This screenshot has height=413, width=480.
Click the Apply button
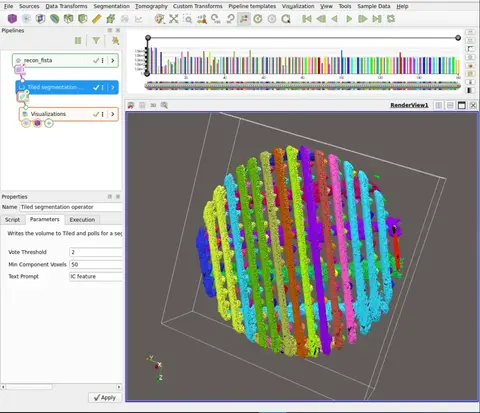(105, 398)
